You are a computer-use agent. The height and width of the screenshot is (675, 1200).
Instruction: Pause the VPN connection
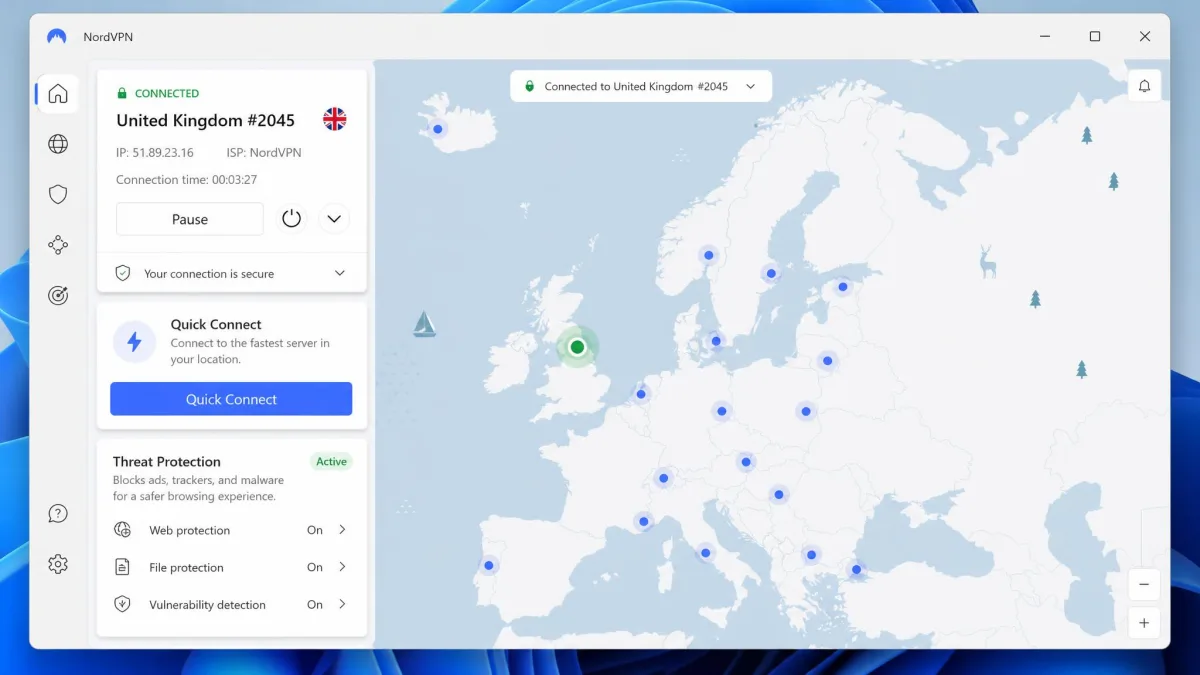(x=190, y=219)
